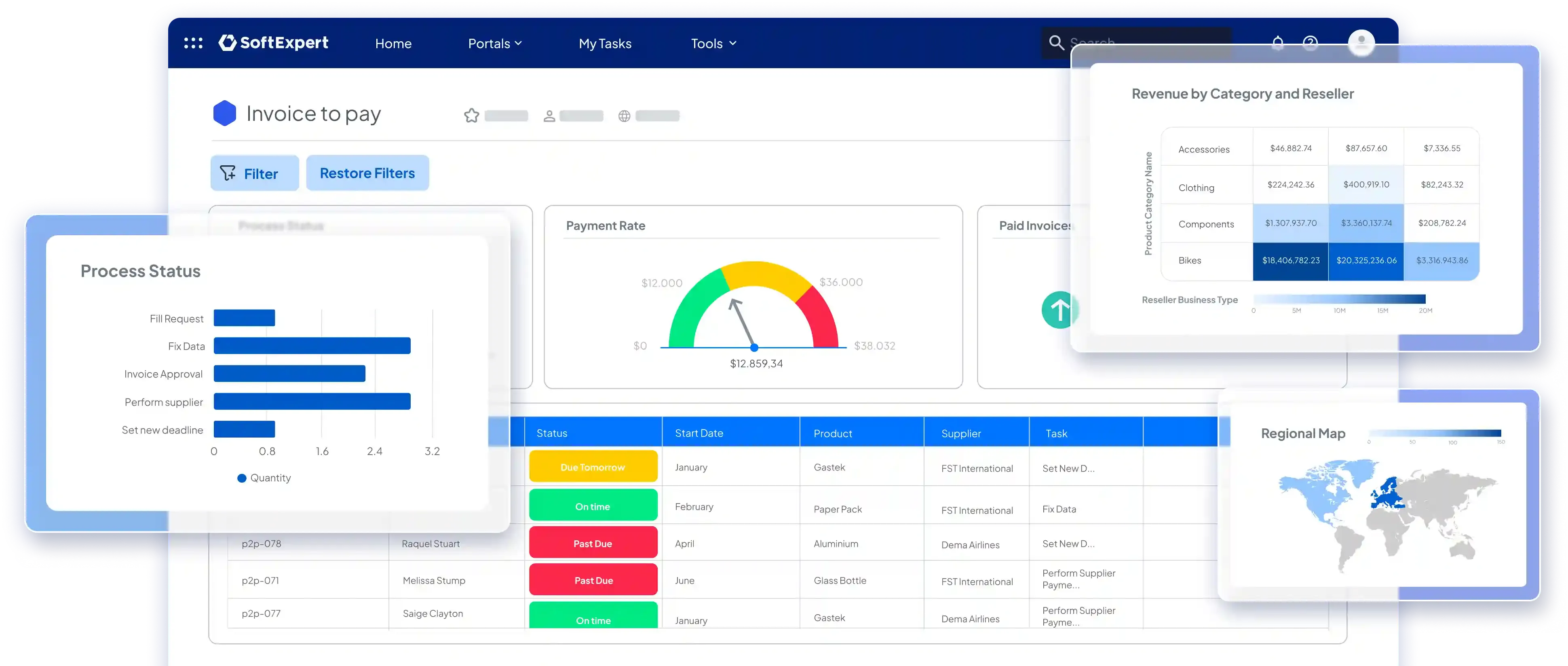Click the Fix Data bar in Process Status
1568x666 pixels.
click(312, 346)
